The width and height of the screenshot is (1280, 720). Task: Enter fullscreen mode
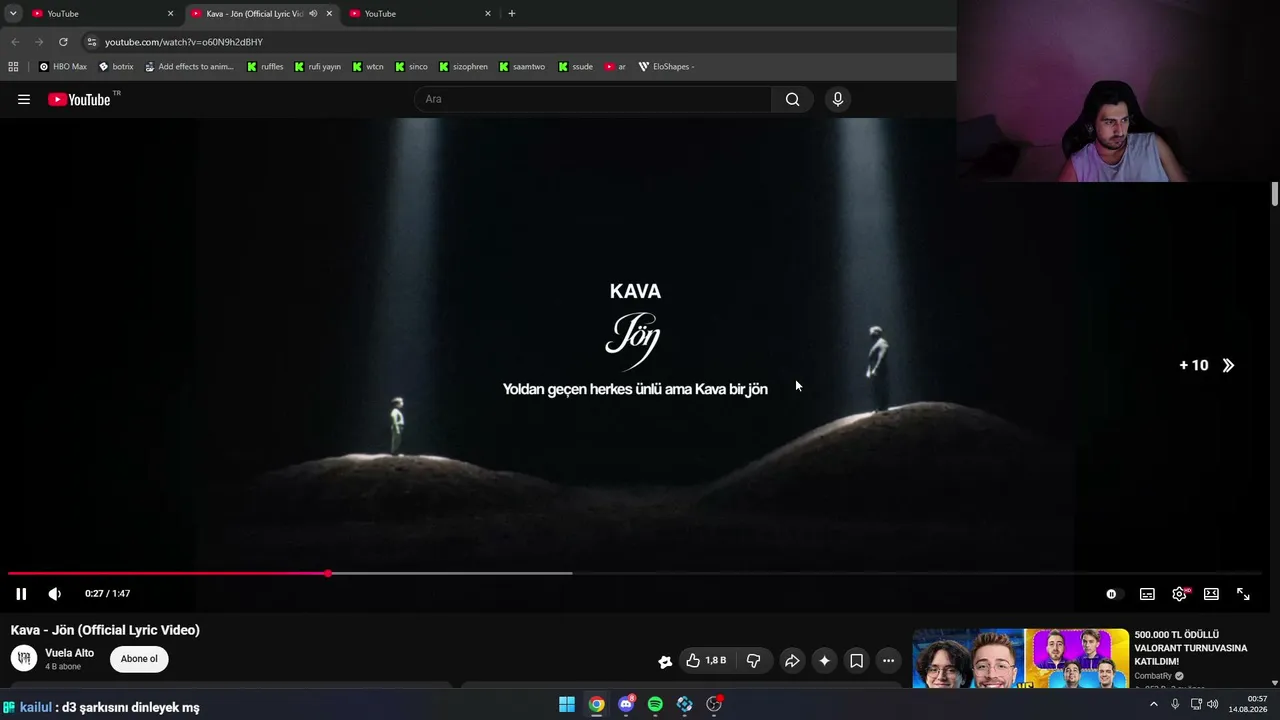coord(1243,594)
